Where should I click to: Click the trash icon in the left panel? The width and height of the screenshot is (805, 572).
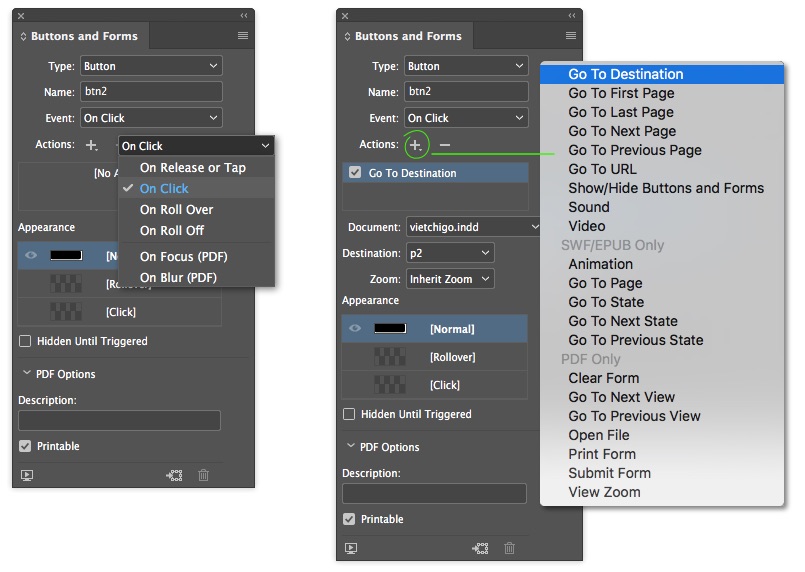click(x=204, y=475)
